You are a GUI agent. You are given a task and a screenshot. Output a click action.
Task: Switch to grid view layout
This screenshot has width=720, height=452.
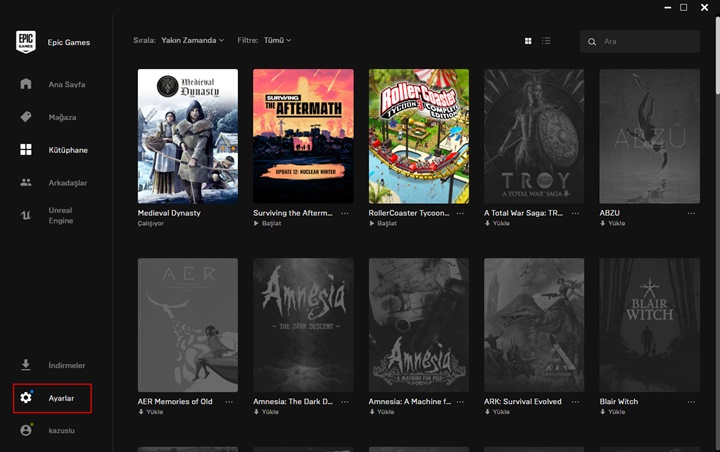528,41
